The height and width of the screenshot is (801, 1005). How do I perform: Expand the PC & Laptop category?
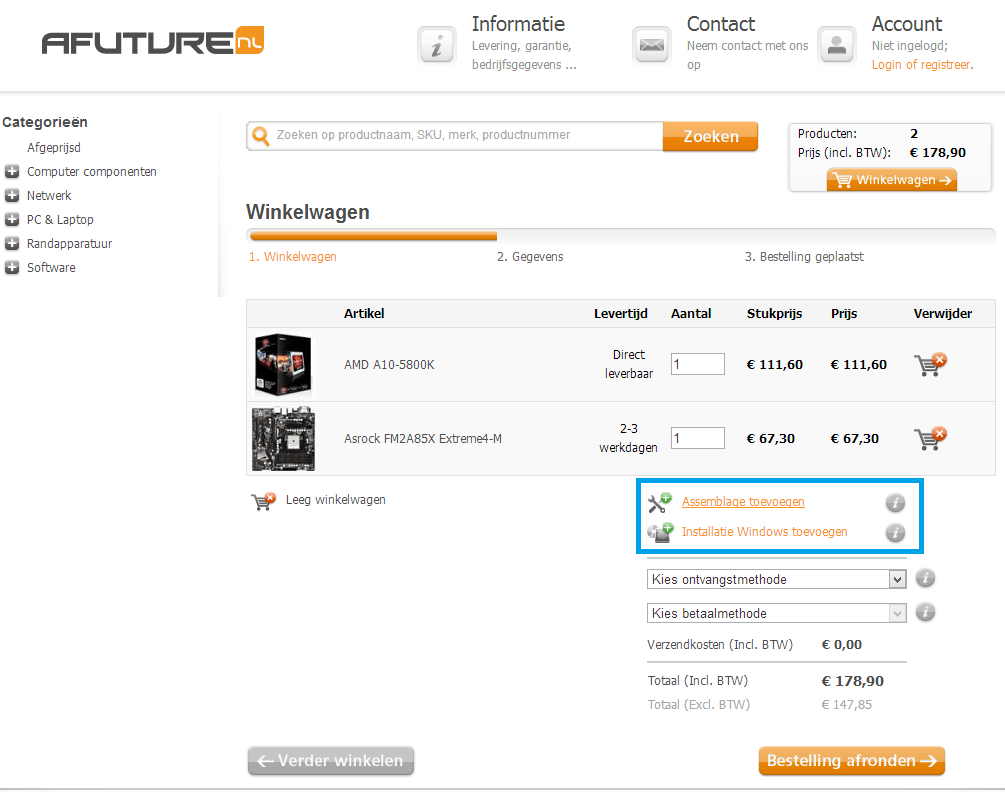pos(12,219)
